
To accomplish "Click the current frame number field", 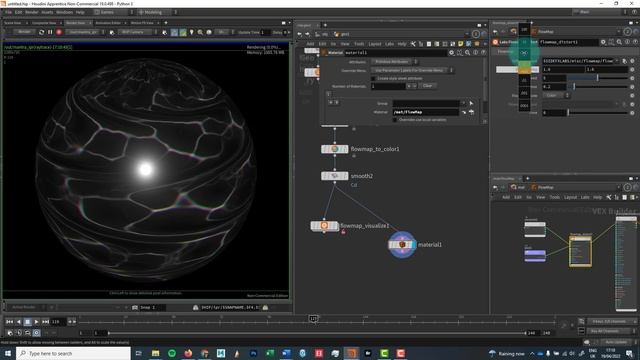I will coord(58,322).
